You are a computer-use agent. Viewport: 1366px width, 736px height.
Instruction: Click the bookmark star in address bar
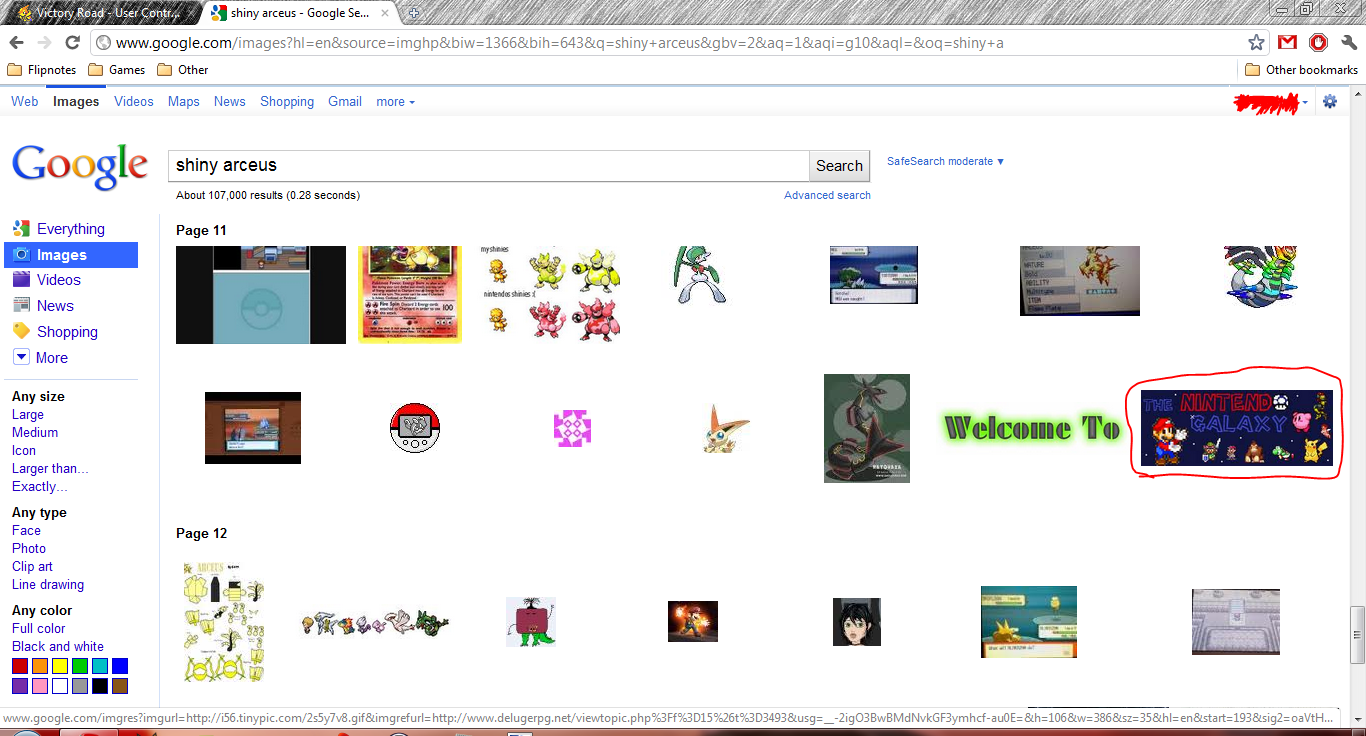1257,42
